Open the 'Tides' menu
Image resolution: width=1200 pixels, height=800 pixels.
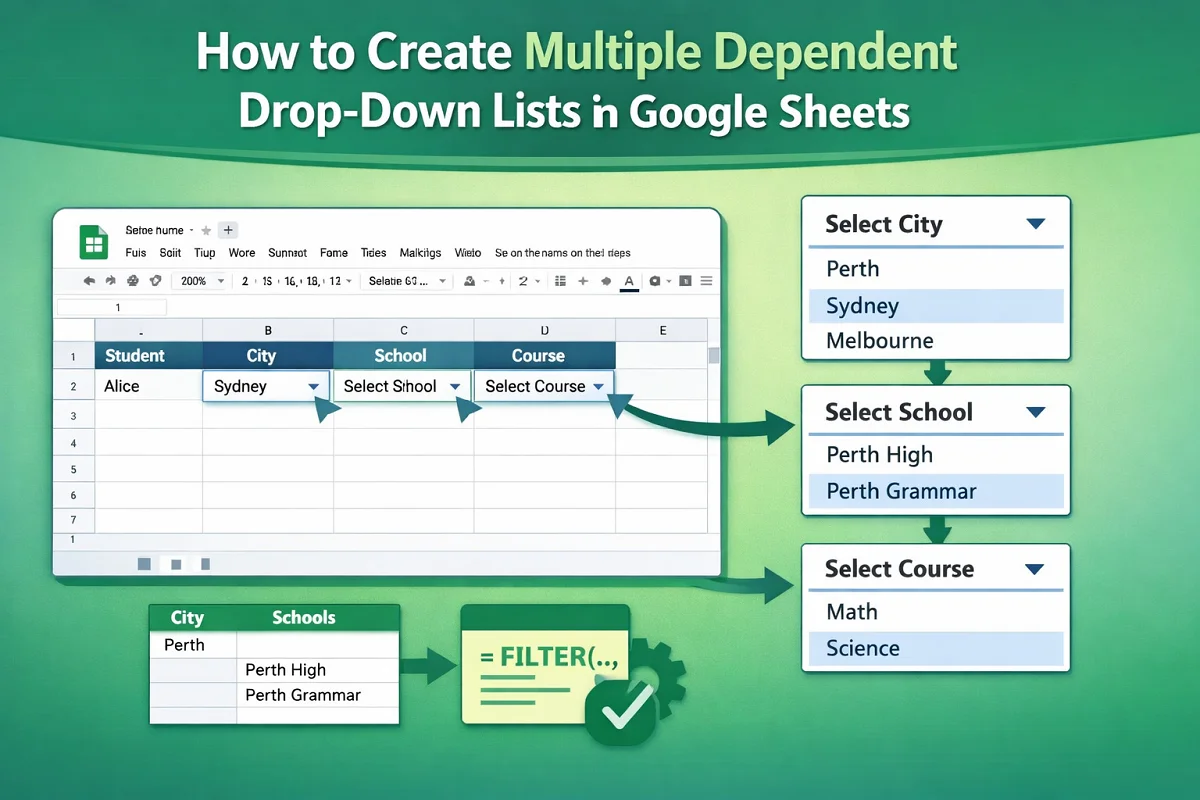click(x=374, y=253)
